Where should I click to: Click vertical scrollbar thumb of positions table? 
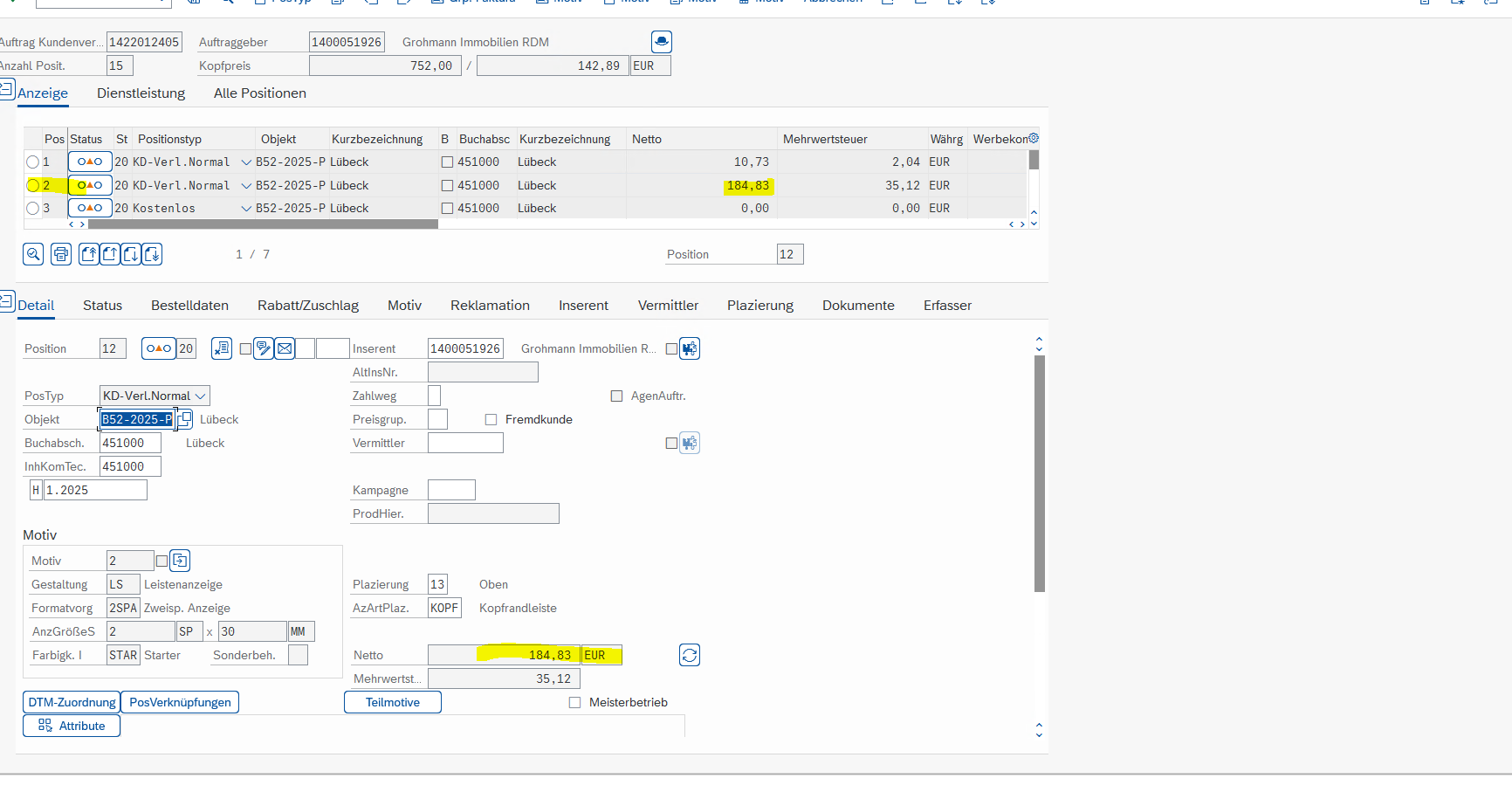click(x=1034, y=160)
